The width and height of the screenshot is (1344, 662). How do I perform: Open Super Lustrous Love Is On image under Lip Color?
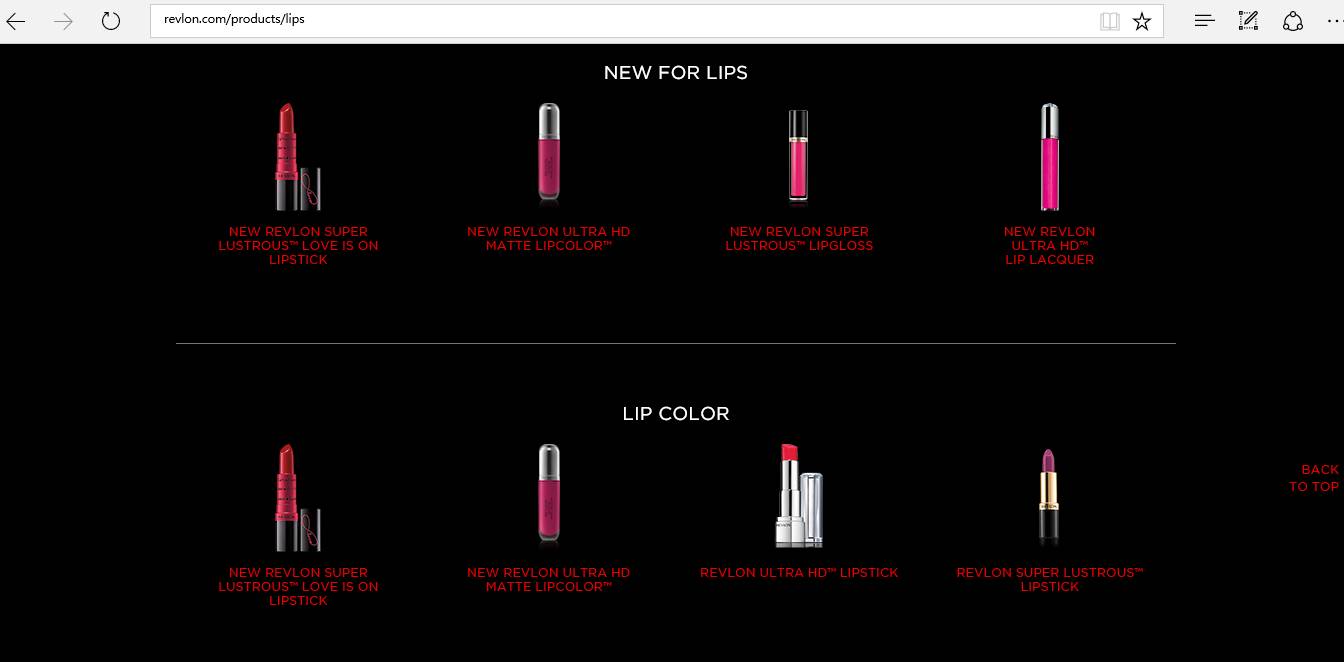[x=298, y=497]
